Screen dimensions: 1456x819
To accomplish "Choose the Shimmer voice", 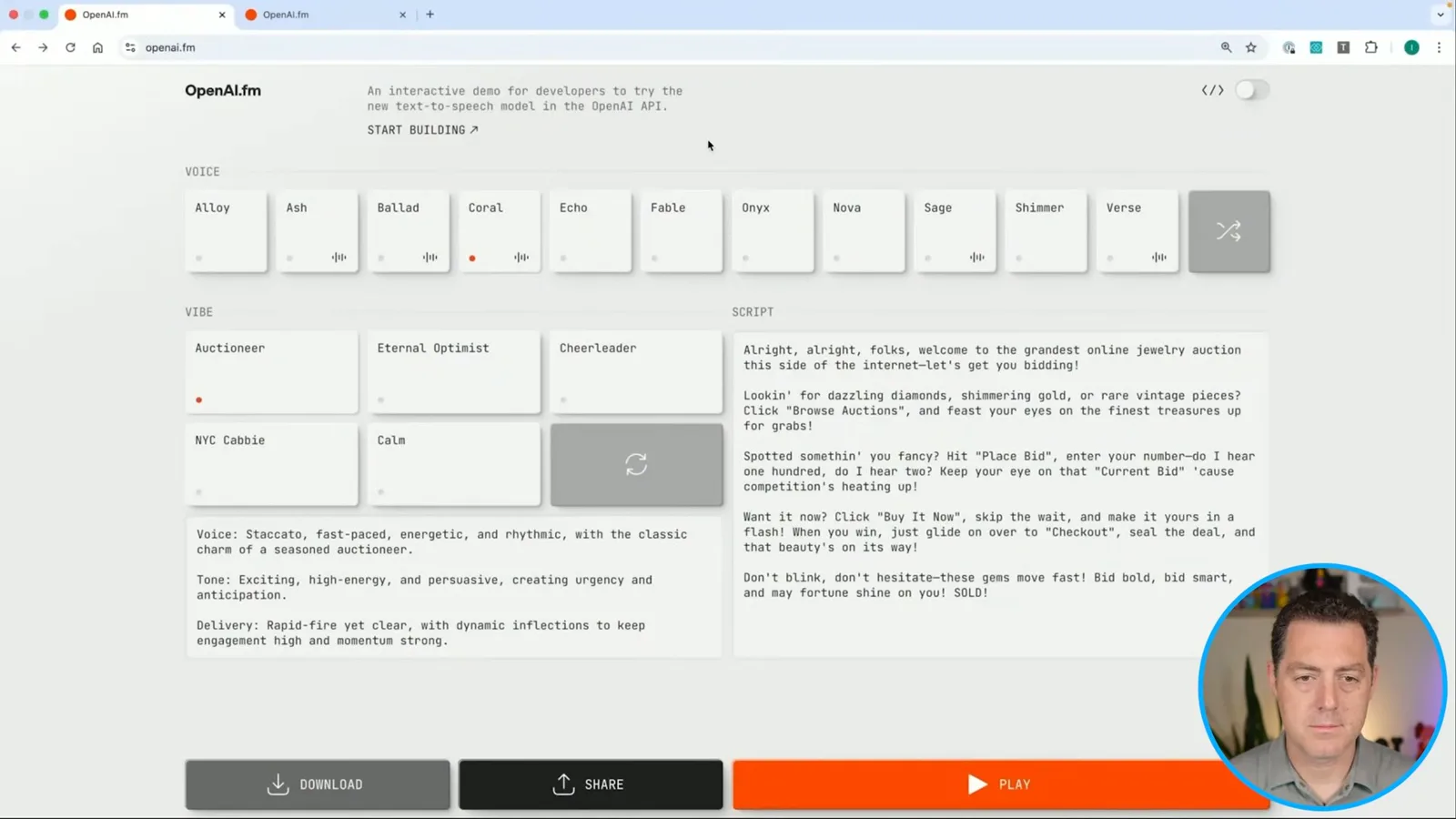I will click(x=1046, y=231).
